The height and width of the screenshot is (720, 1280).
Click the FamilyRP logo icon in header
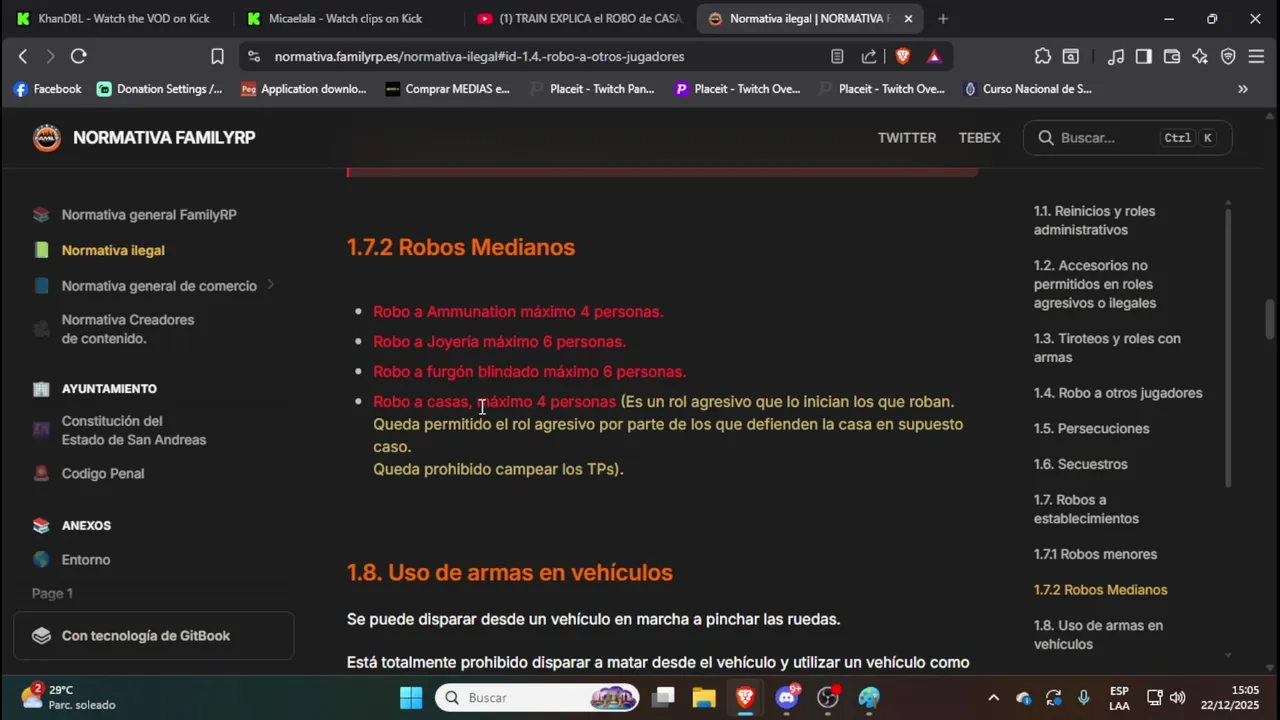47,138
